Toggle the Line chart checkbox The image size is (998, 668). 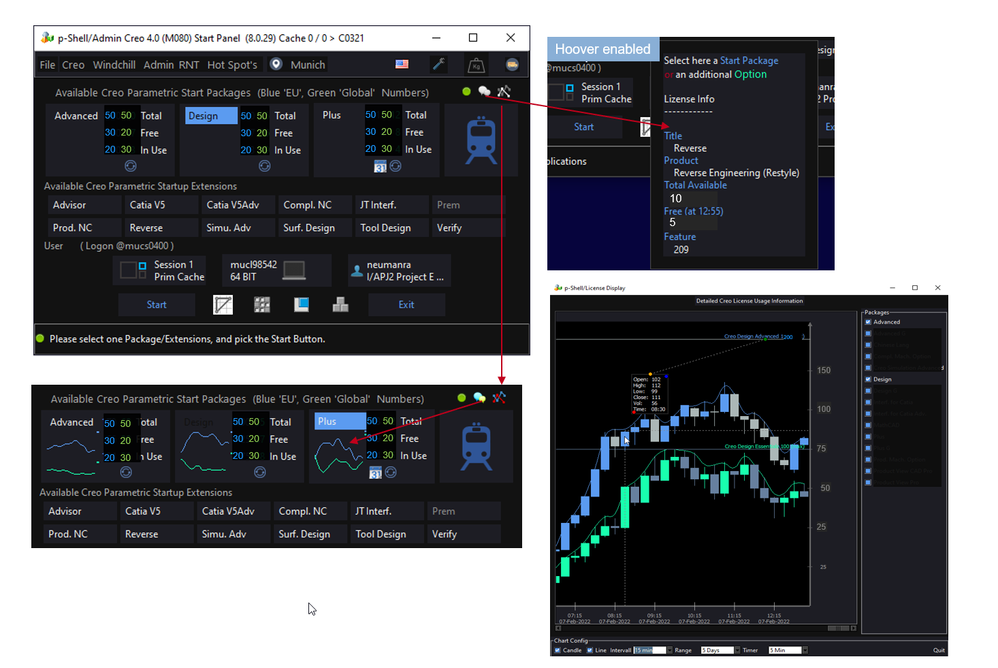tap(590, 650)
